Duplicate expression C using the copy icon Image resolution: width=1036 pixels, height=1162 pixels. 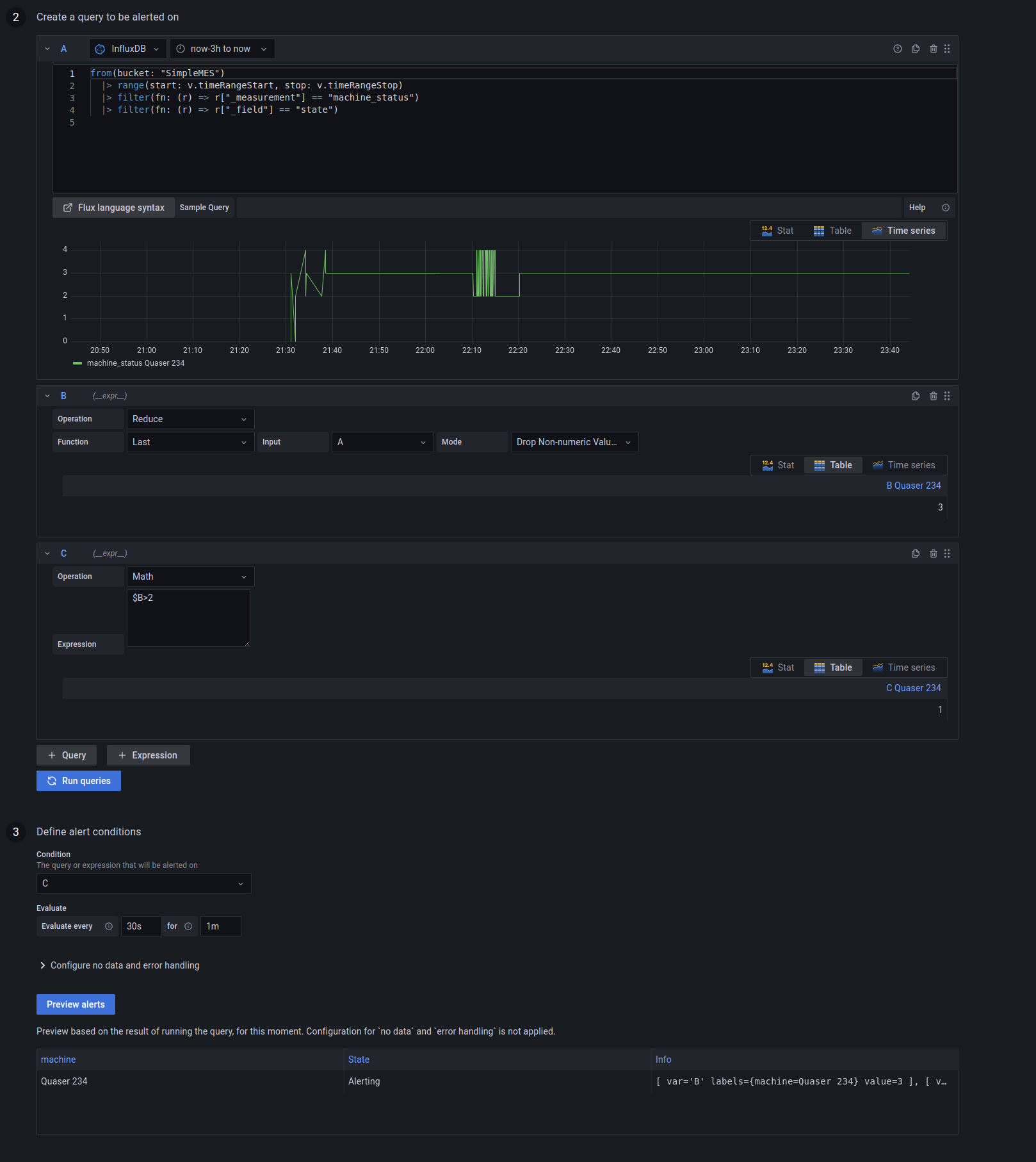(x=915, y=553)
